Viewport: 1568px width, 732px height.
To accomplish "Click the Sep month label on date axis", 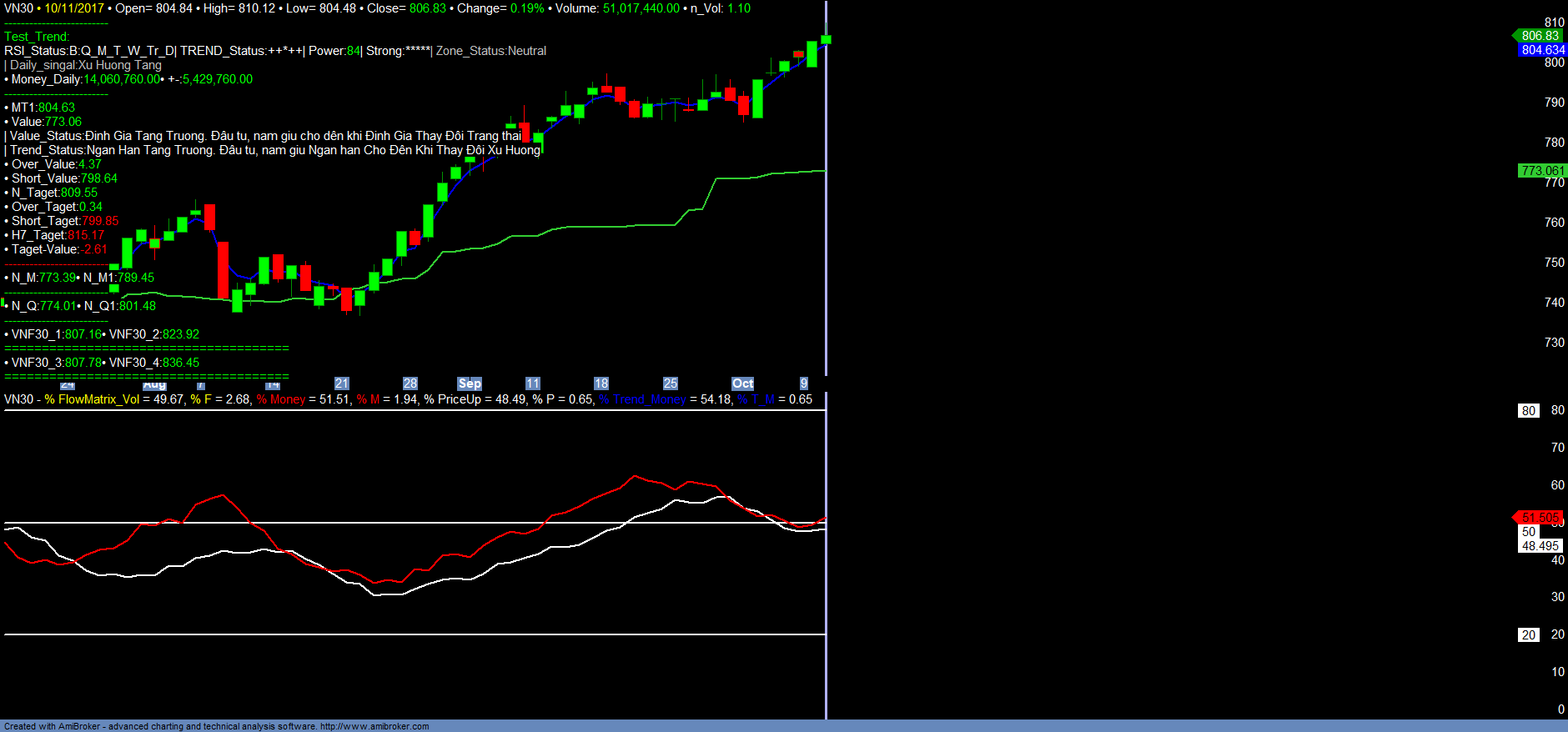I will tap(470, 384).
